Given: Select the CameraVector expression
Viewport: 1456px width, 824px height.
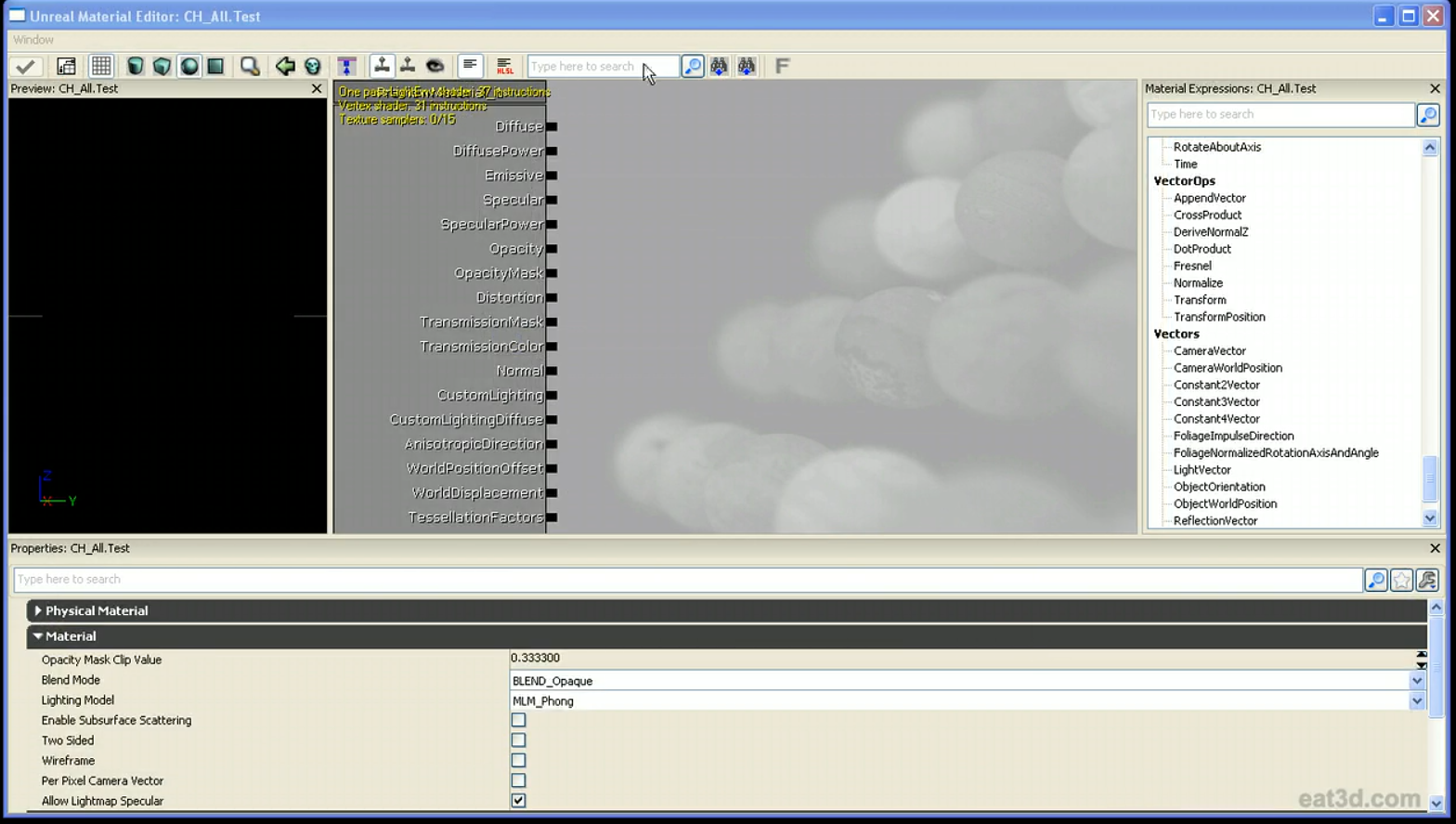Looking at the screenshot, I should [x=1210, y=351].
